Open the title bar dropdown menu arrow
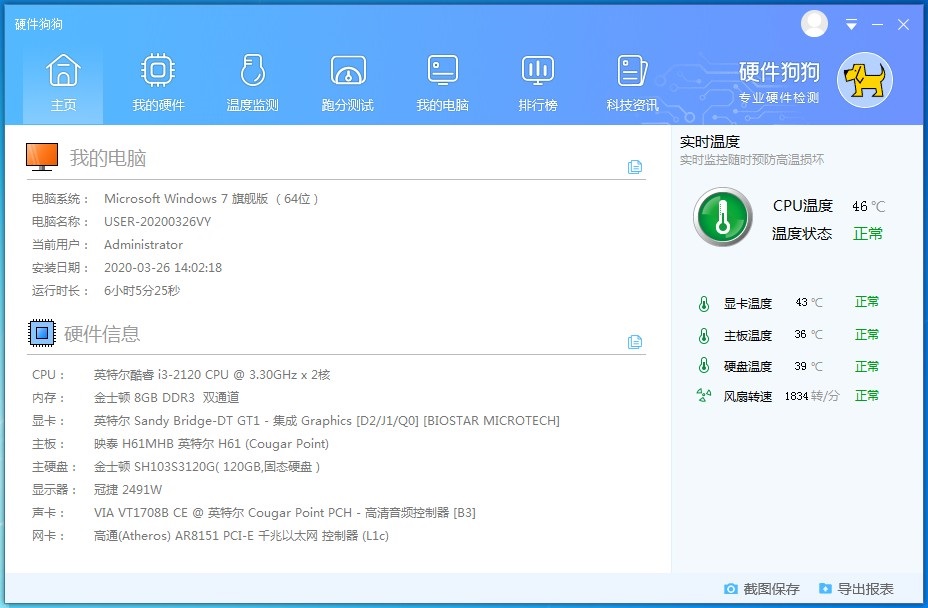928x608 pixels. 852,24
